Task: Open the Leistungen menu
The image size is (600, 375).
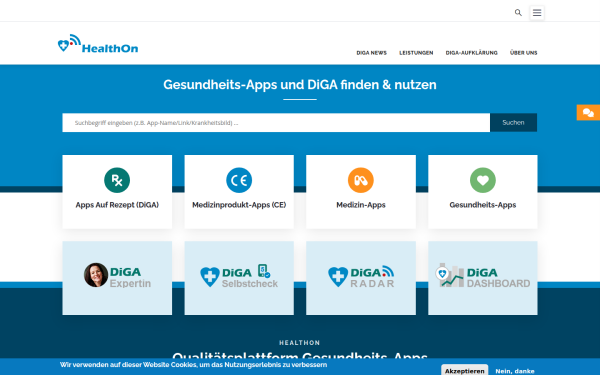Action: pos(416,53)
